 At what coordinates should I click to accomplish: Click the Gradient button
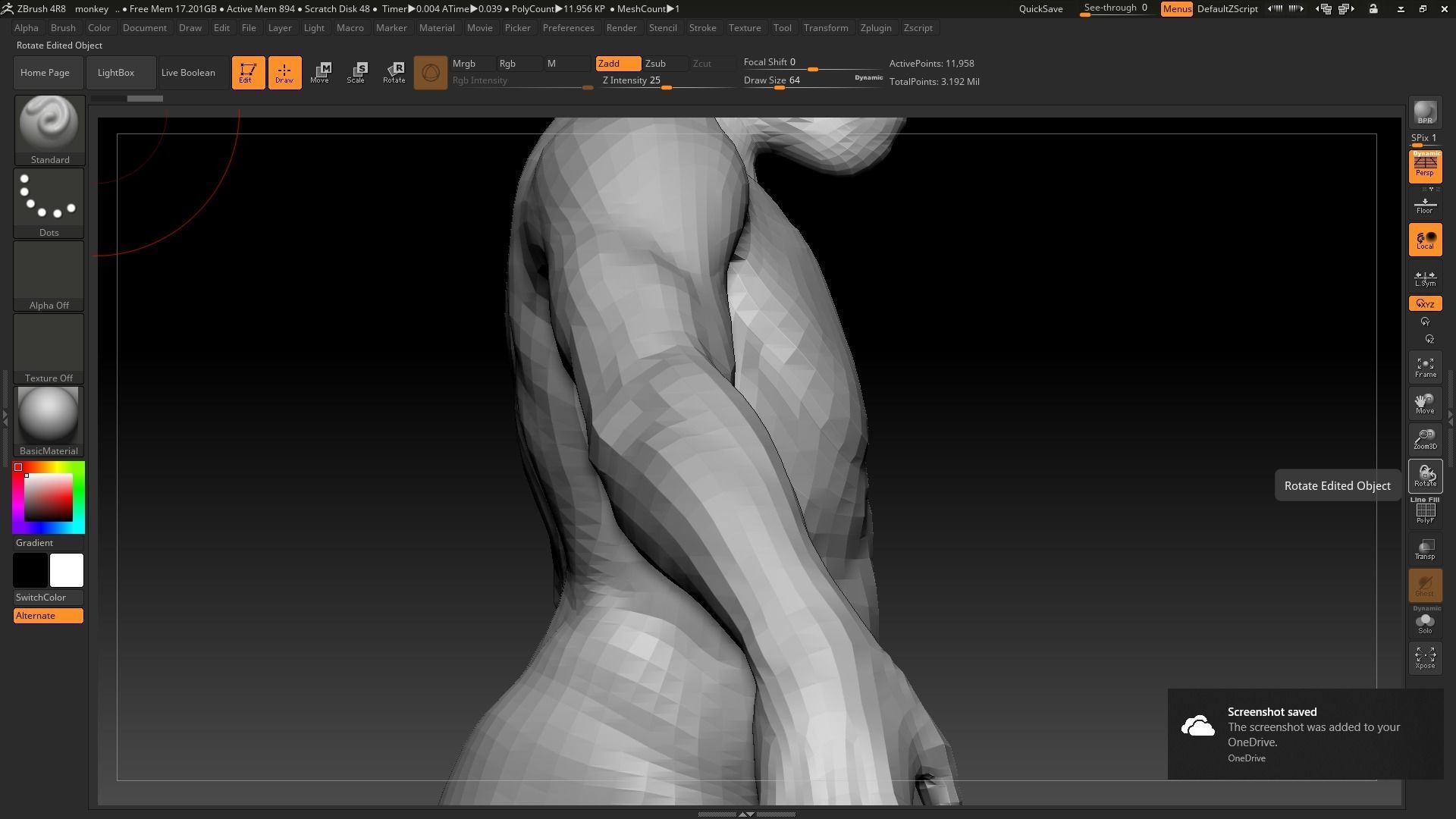(49, 543)
